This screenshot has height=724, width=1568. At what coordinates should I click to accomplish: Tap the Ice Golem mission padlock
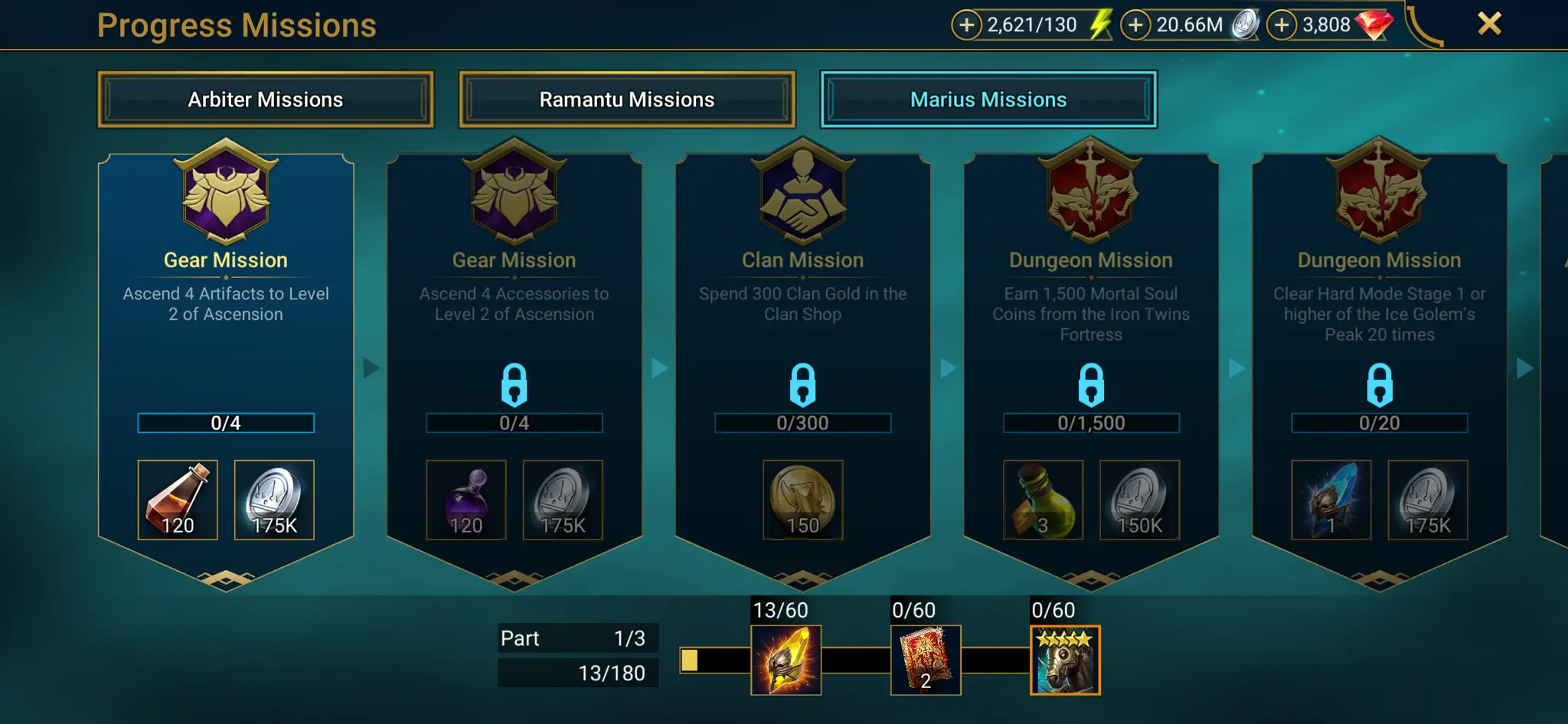(x=1380, y=384)
